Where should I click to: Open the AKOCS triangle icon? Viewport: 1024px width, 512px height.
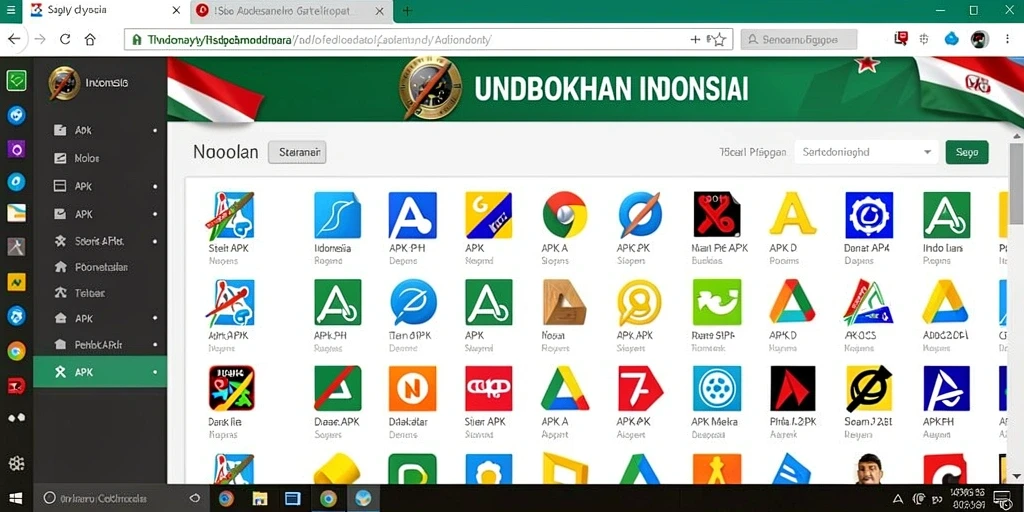coord(869,302)
